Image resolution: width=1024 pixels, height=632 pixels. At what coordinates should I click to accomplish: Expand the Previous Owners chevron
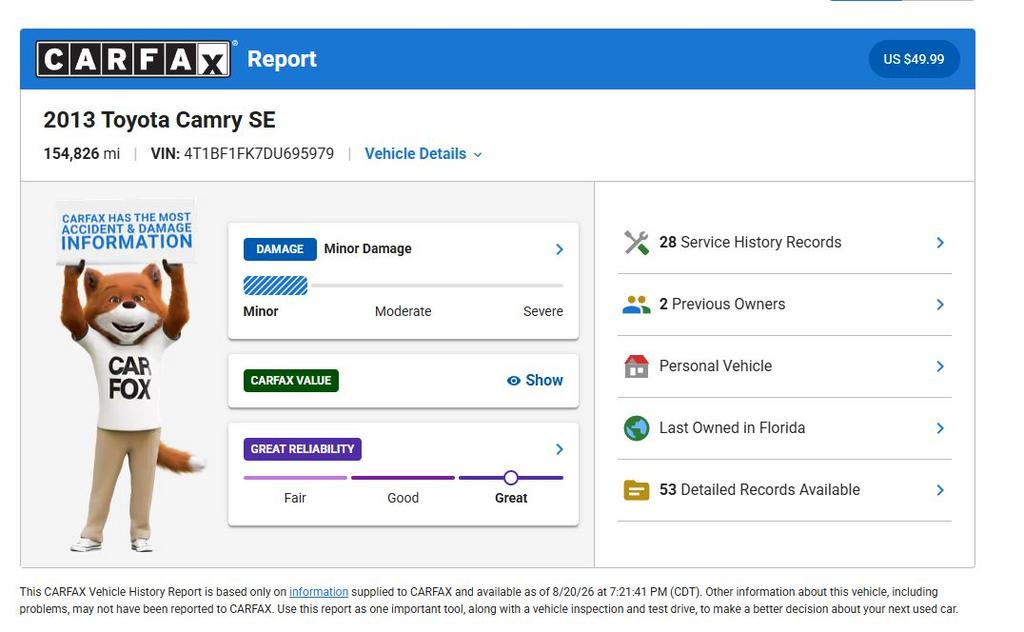pyautogui.click(x=940, y=305)
